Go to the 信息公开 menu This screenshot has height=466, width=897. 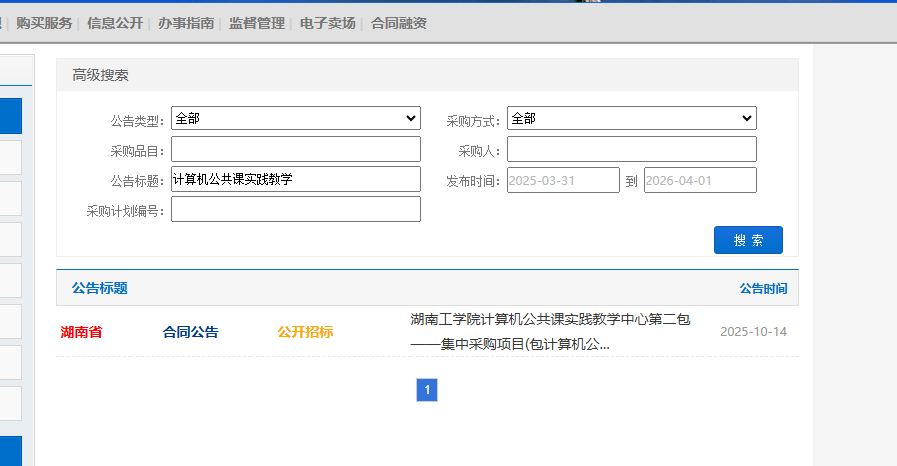(x=115, y=23)
